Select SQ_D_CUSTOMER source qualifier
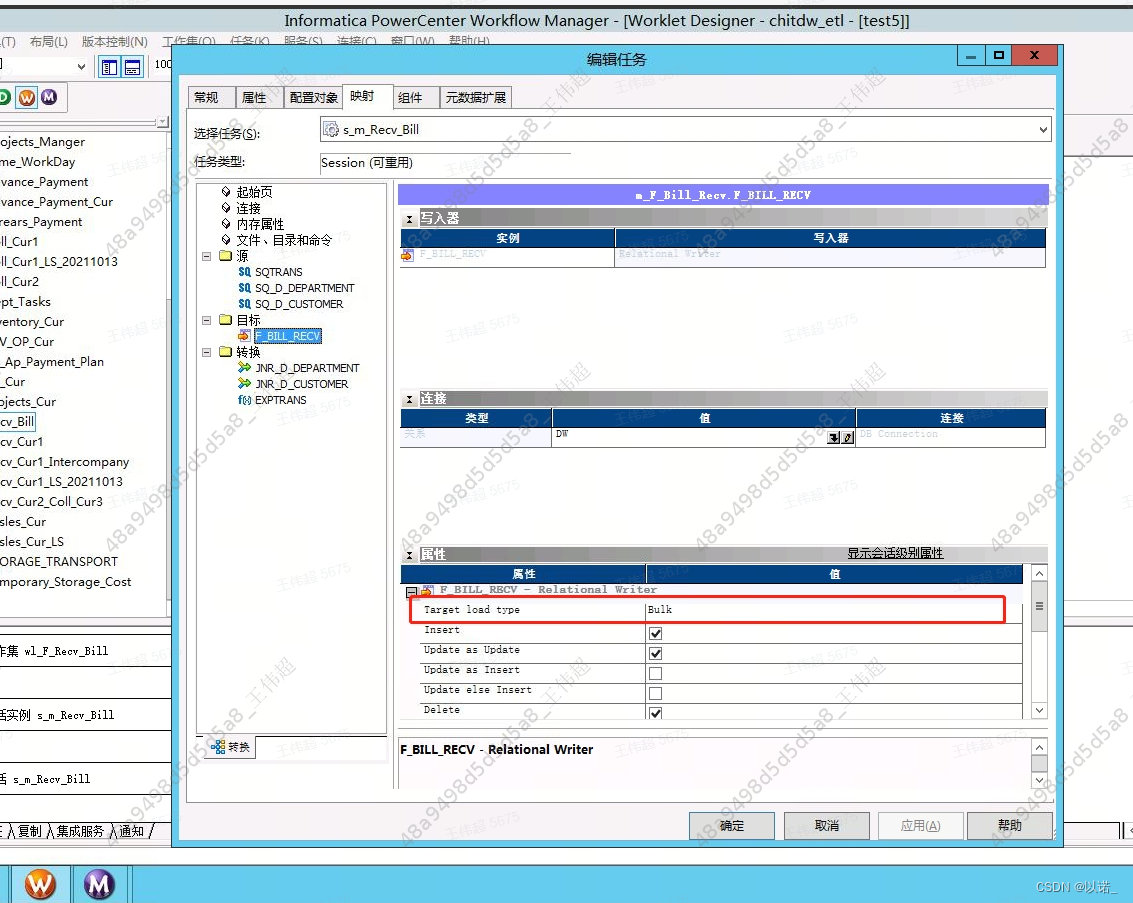The width and height of the screenshot is (1133, 903). 298,304
